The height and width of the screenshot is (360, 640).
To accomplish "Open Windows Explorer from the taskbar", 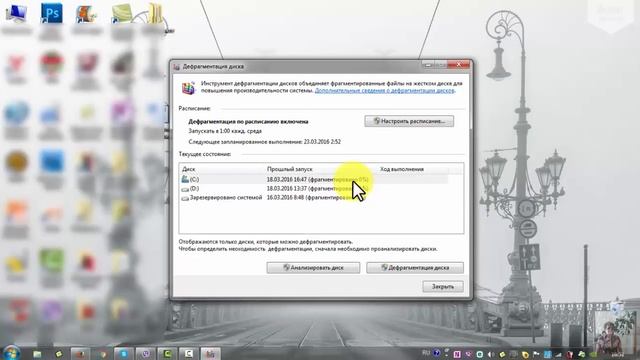I will [38, 353].
